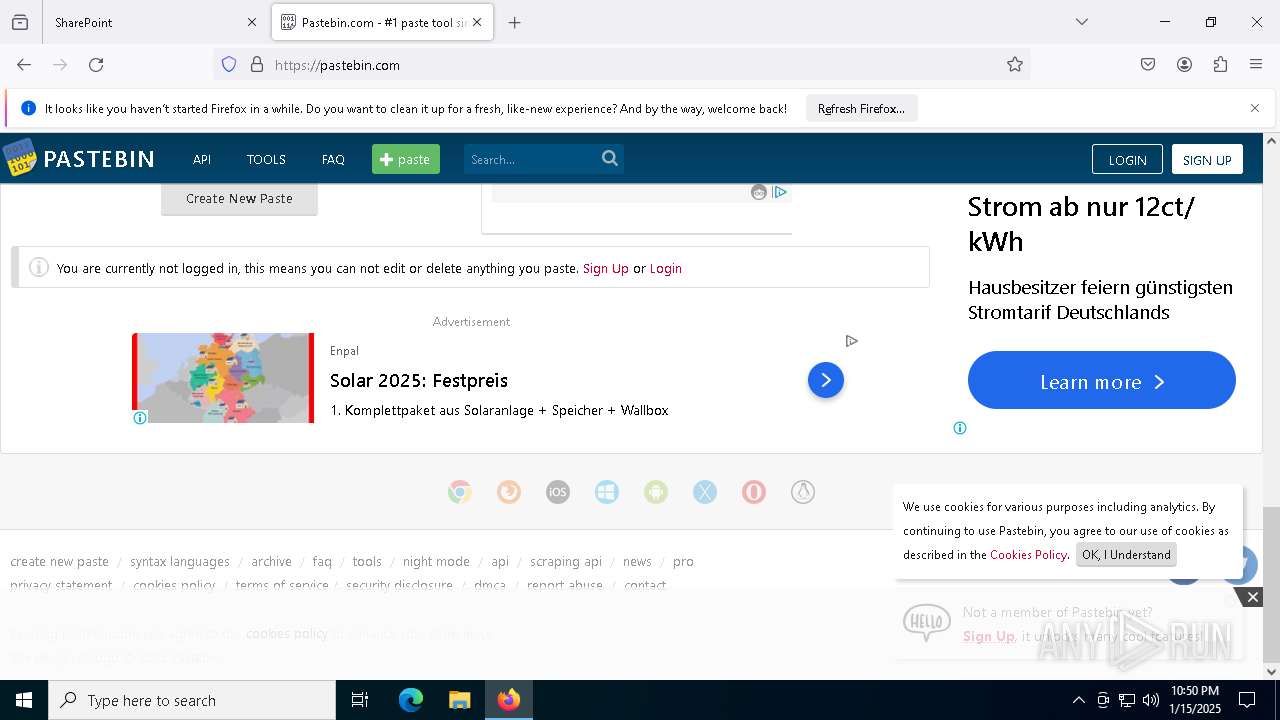Show site information via the padlock icon

click(257, 65)
